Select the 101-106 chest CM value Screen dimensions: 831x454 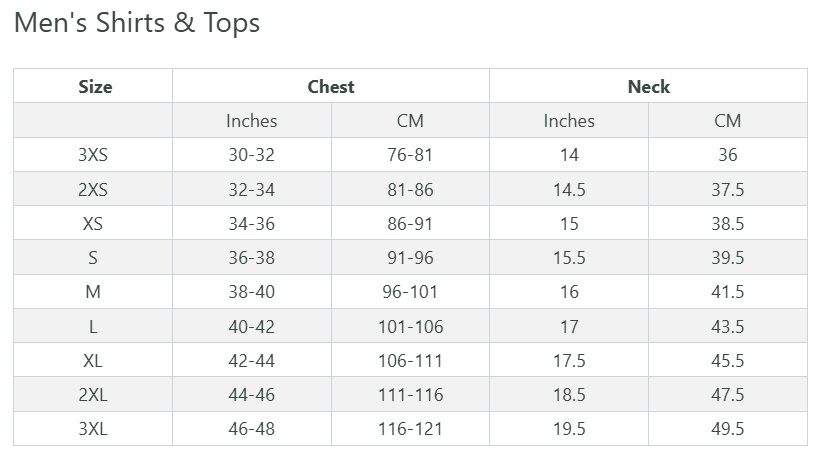point(410,327)
